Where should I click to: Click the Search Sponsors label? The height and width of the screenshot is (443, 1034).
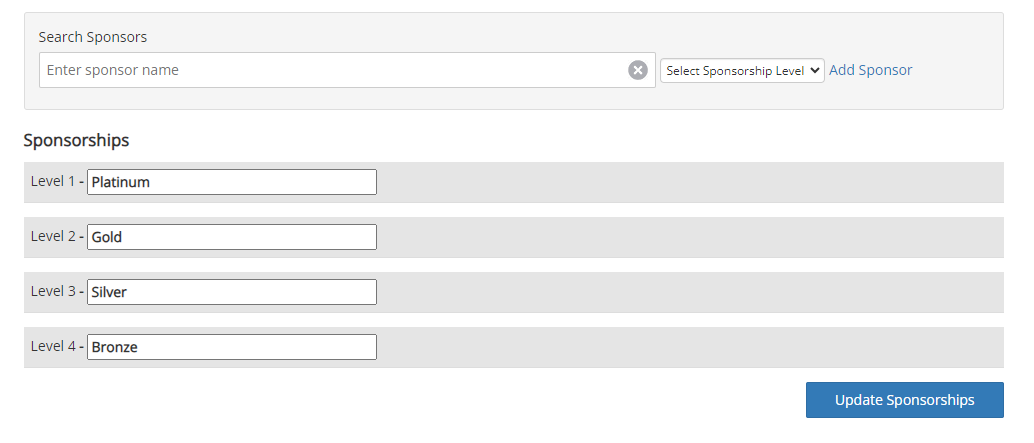[x=93, y=37]
